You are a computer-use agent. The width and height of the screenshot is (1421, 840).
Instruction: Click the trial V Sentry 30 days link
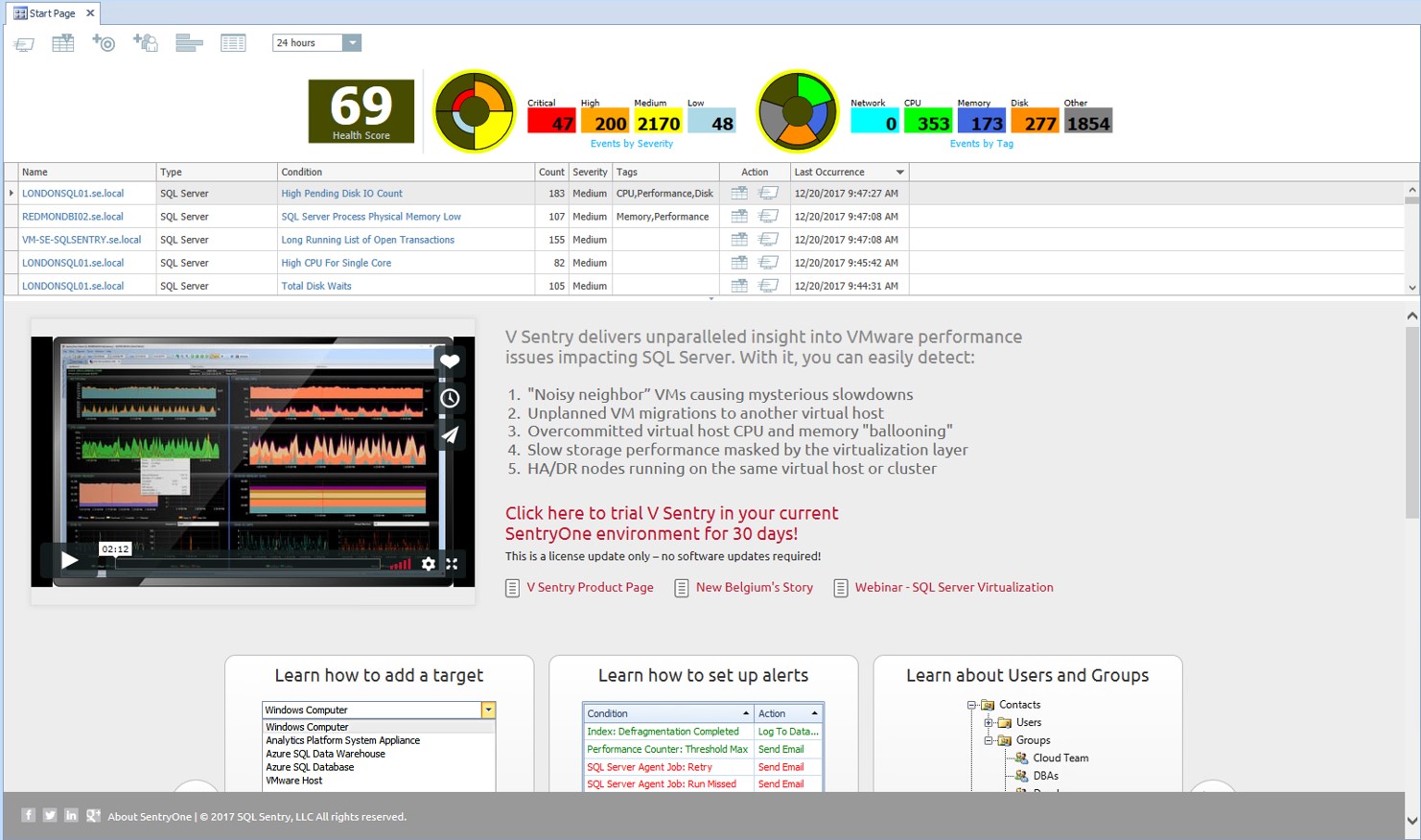coord(671,524)
